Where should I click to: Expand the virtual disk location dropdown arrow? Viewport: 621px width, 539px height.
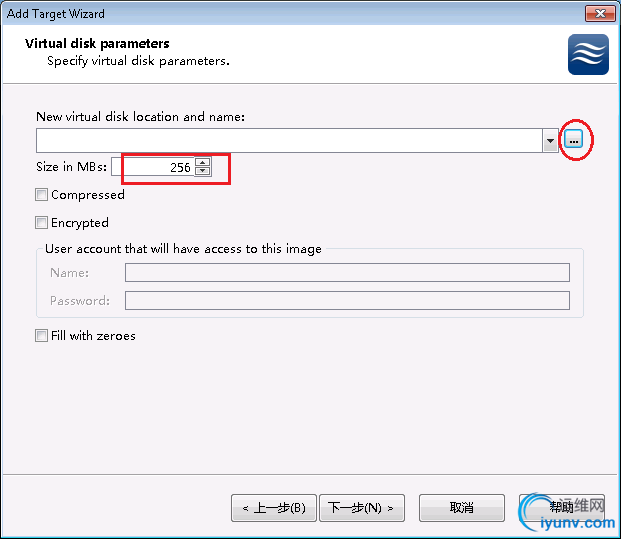coord(550,140)
